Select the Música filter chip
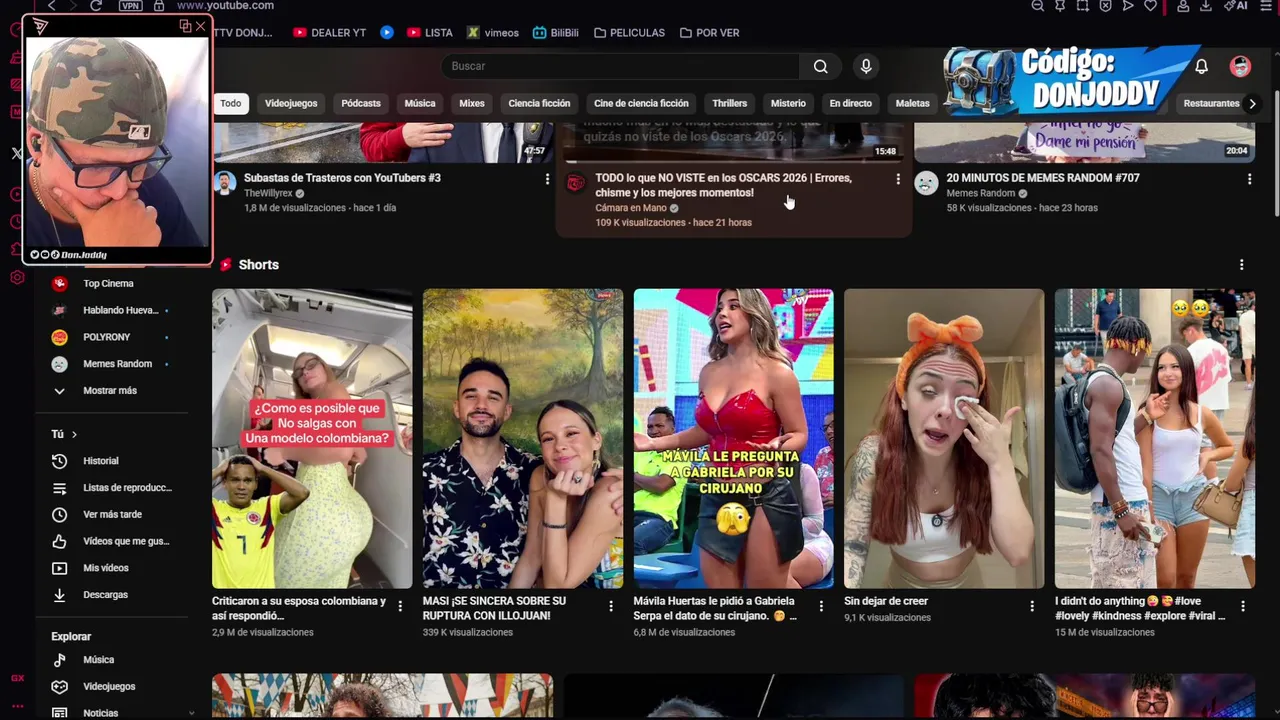This screenshot has width=1280, height=720. point(420,103)
